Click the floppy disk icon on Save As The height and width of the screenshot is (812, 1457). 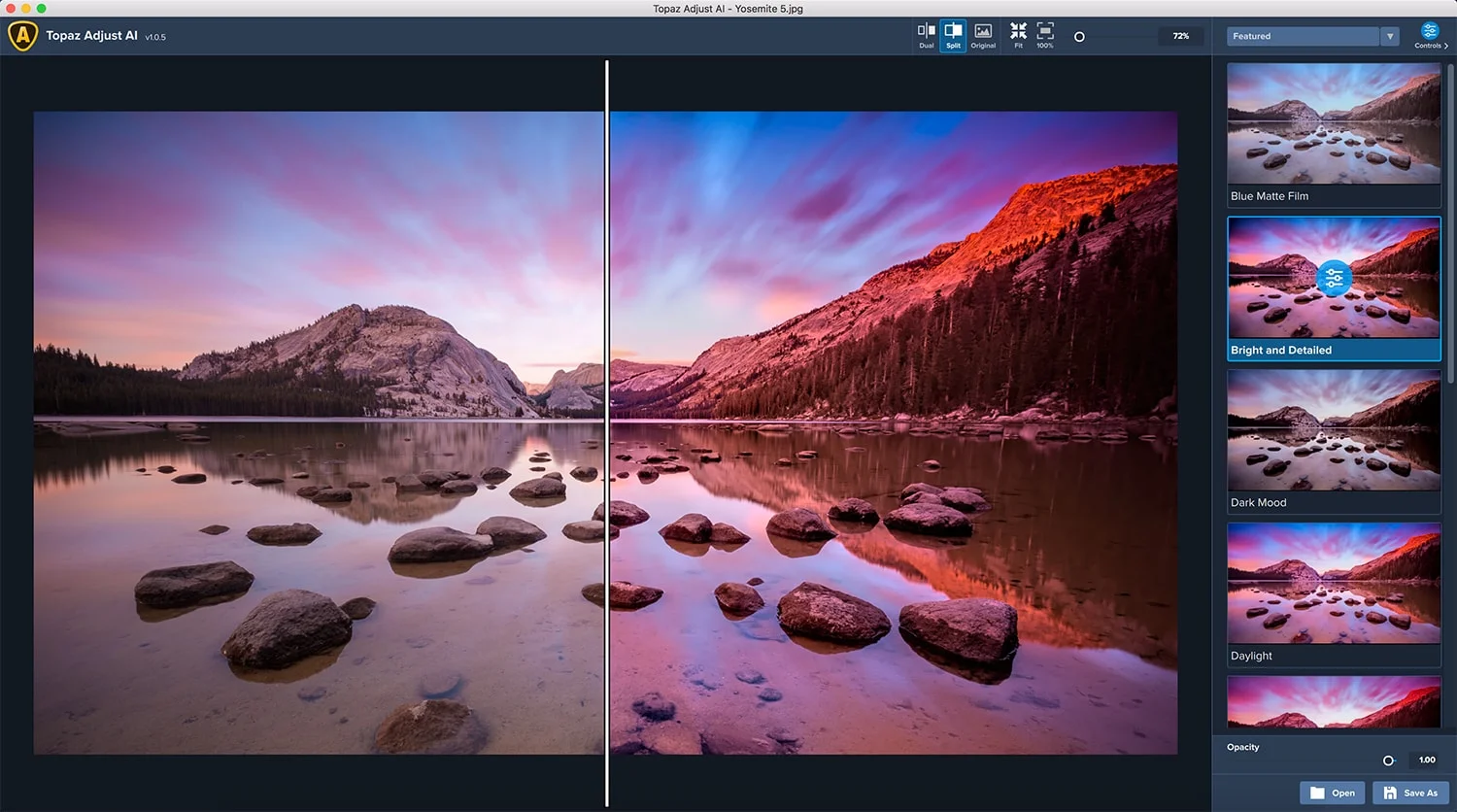click(x=1390, y=793)
